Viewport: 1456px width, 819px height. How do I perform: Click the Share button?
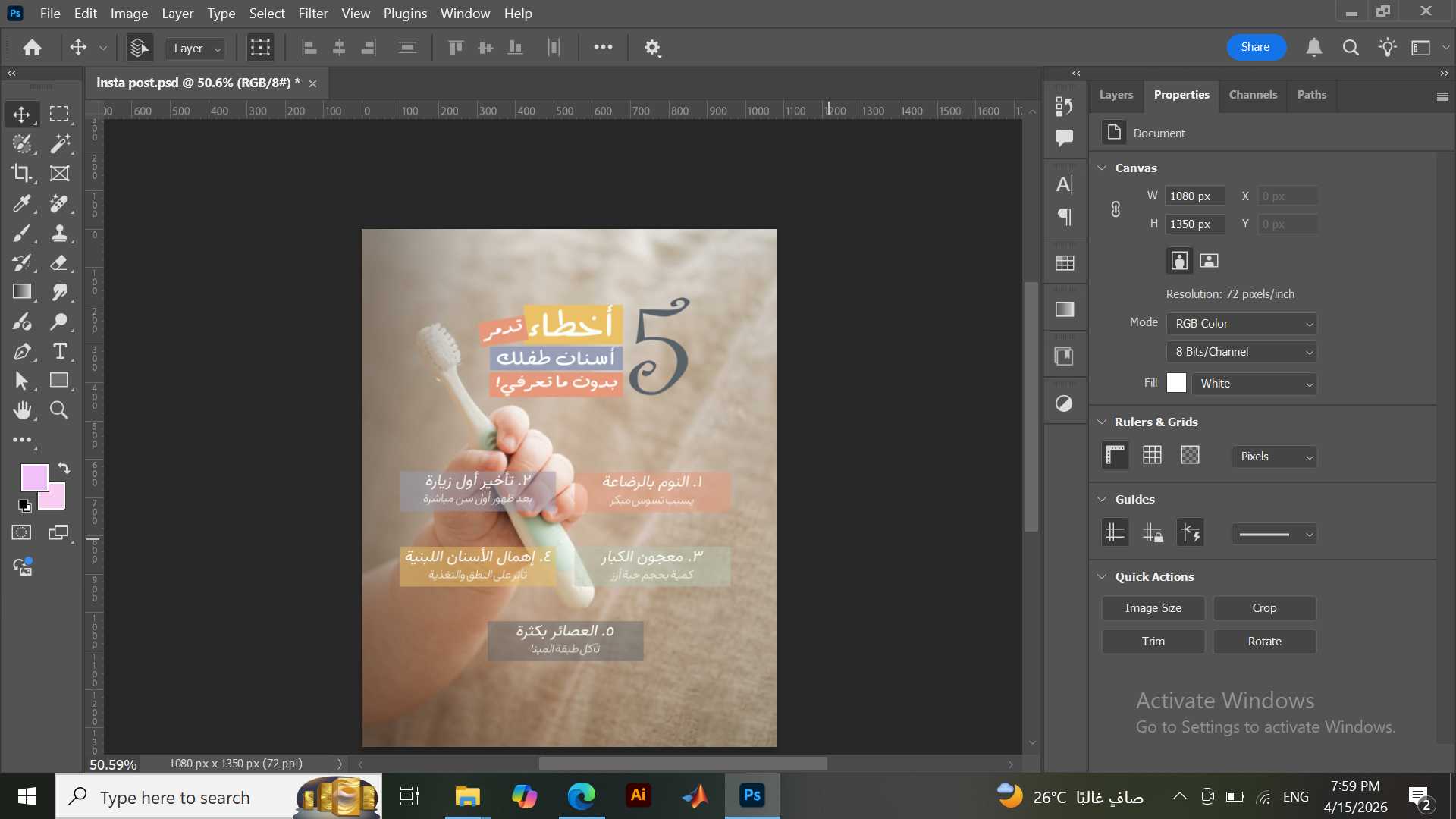(x=1256, y=47)
